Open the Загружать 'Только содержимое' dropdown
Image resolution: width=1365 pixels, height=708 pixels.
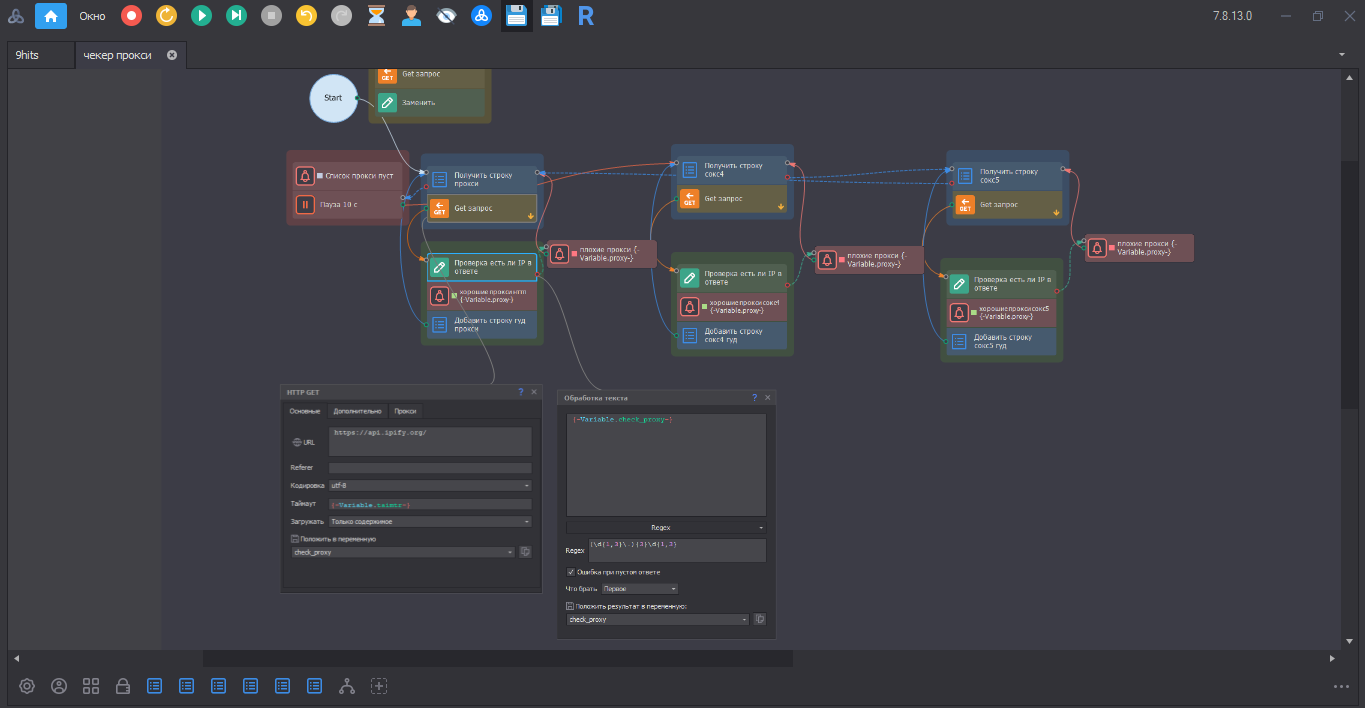click(430, 521)
